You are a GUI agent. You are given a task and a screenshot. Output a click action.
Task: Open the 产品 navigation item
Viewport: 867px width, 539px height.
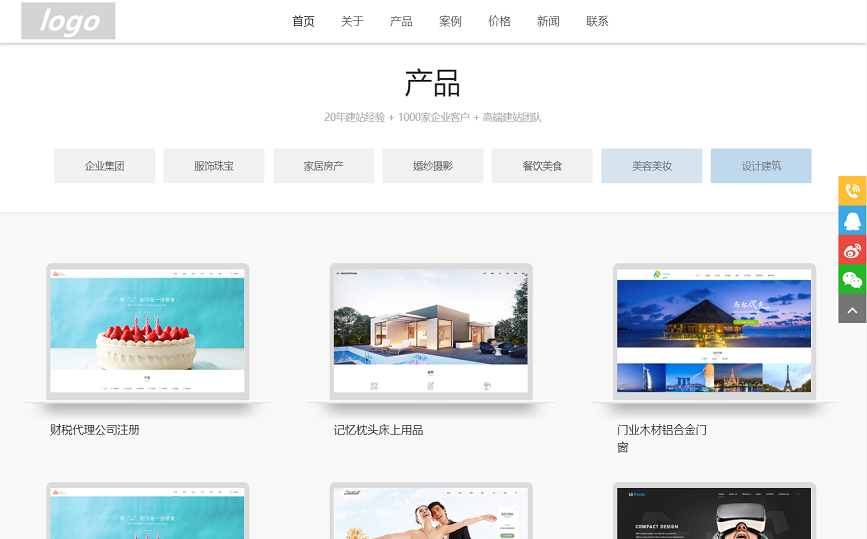pos(401,21)
